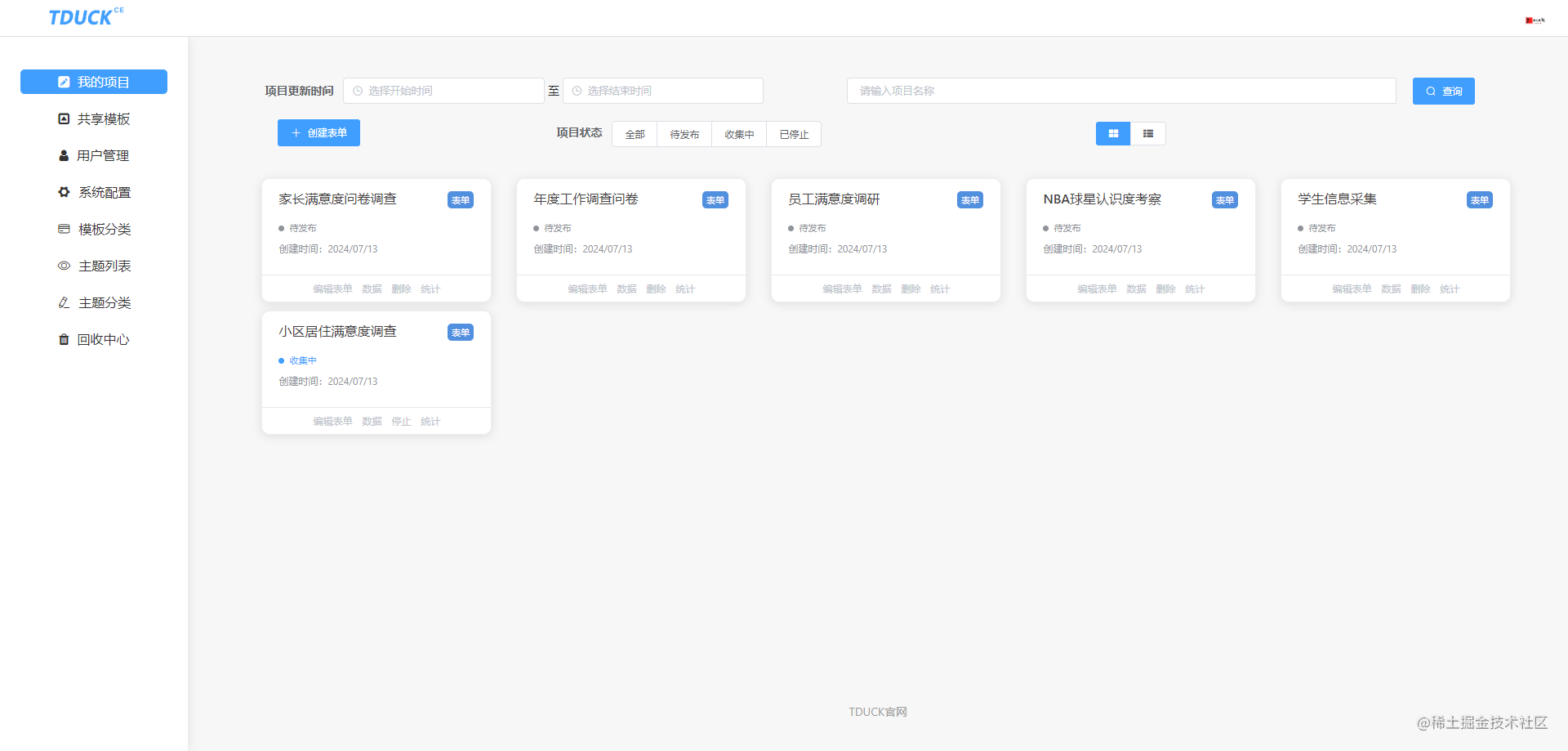This screenshot has height=751, width=1568.
Task: Filter project status by 已停止
Action: [794, 134]
